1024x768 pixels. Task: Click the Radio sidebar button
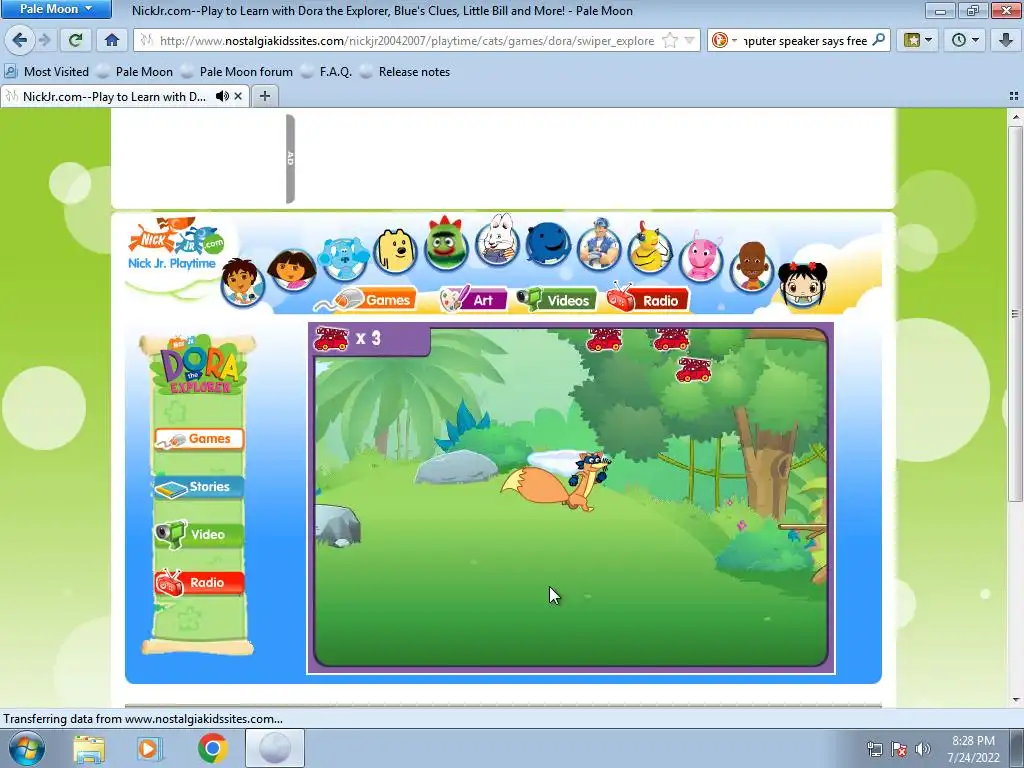(199, 583)
